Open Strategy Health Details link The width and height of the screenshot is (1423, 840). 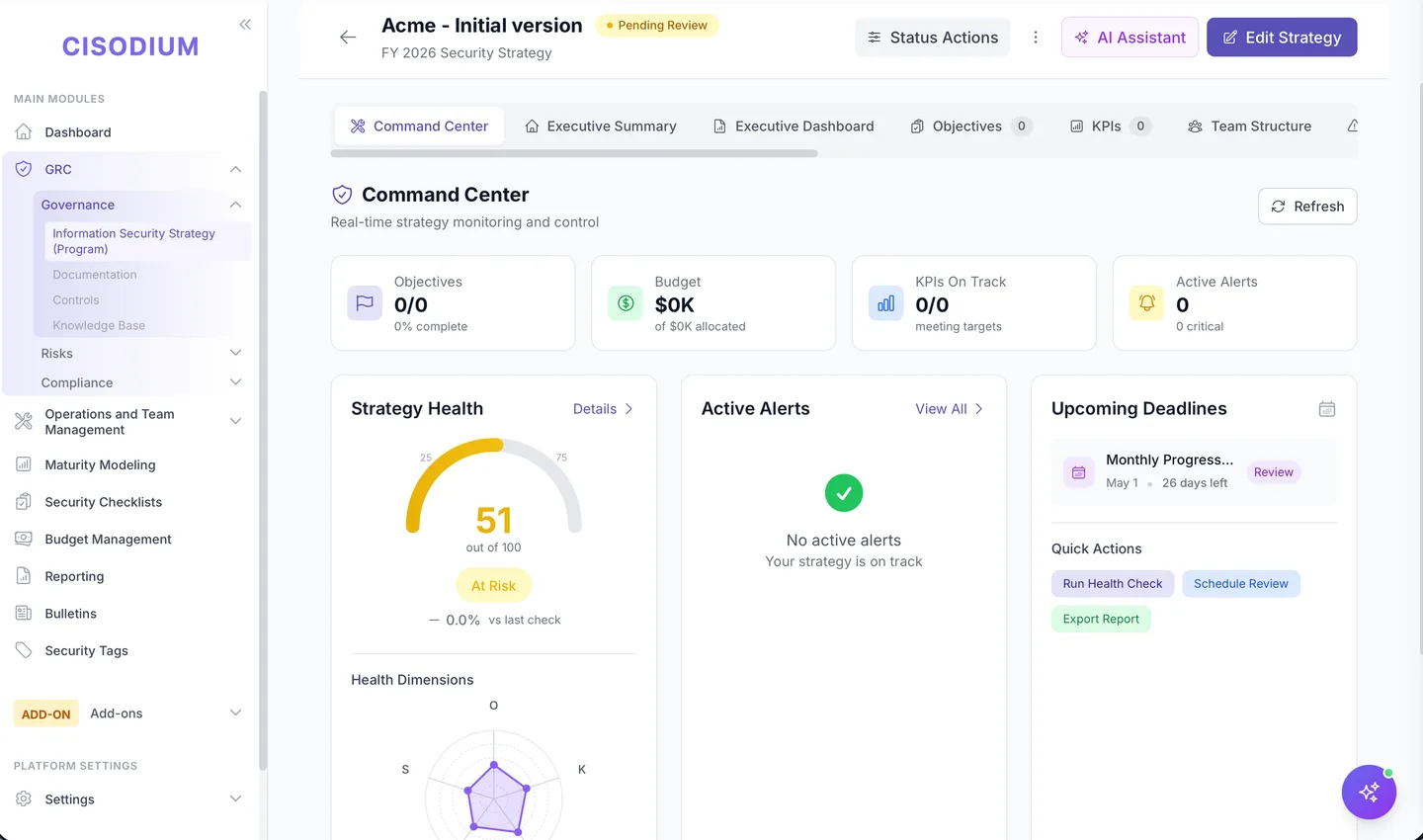point(603,409)
